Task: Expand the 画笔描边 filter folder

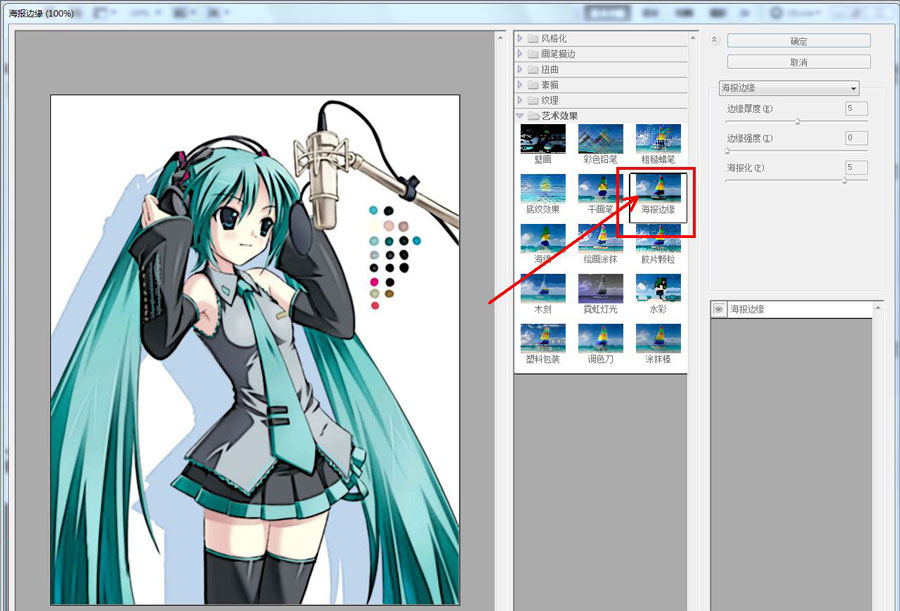Action: tap(519, 54)
